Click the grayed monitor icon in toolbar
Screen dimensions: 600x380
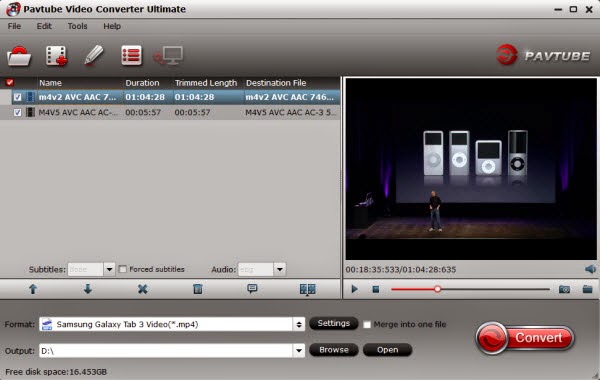(168, 56)
